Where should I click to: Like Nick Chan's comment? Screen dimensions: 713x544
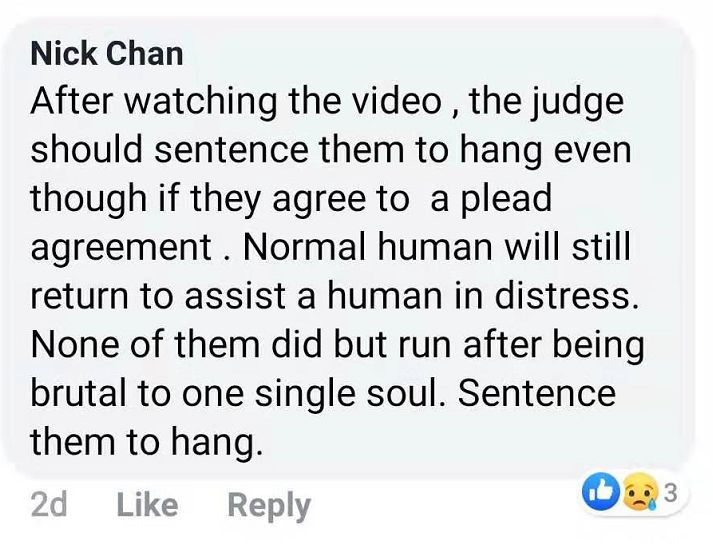pyautogui.click(x=147, y=504)
